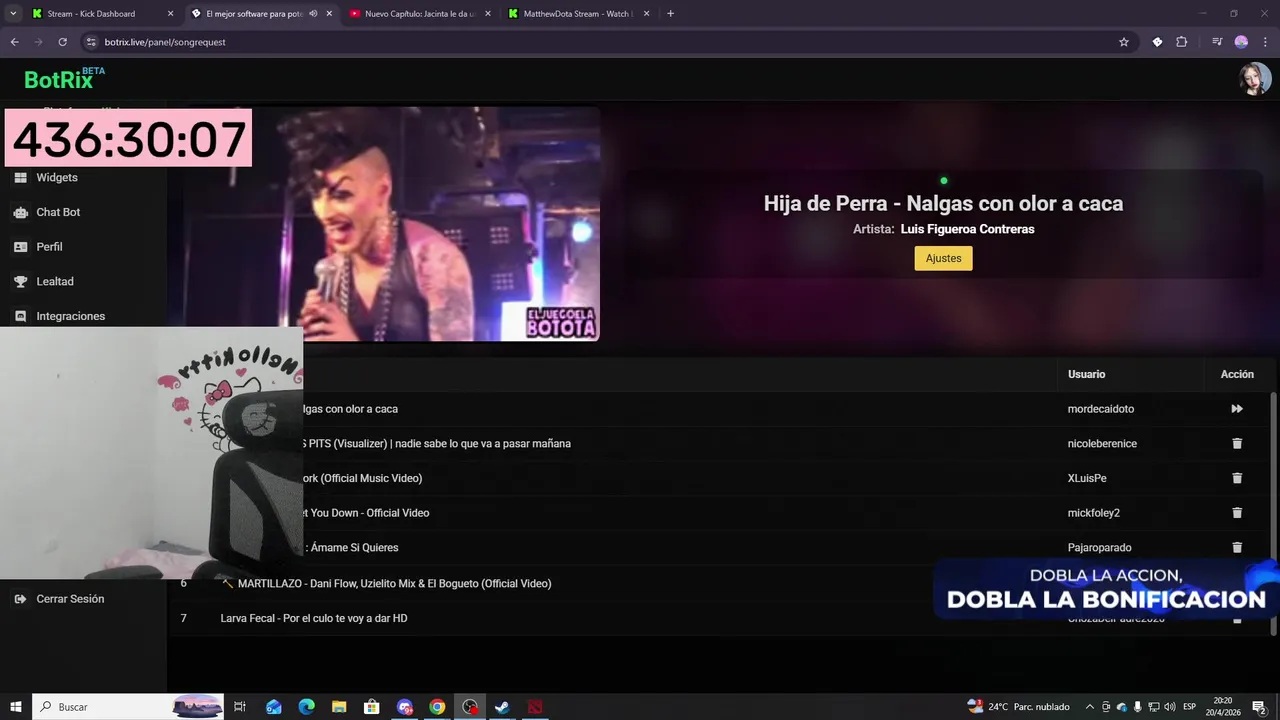Screen dimensions: 1280x720
Task: Open Google Chrome taskbar icon
Action: 437,707
